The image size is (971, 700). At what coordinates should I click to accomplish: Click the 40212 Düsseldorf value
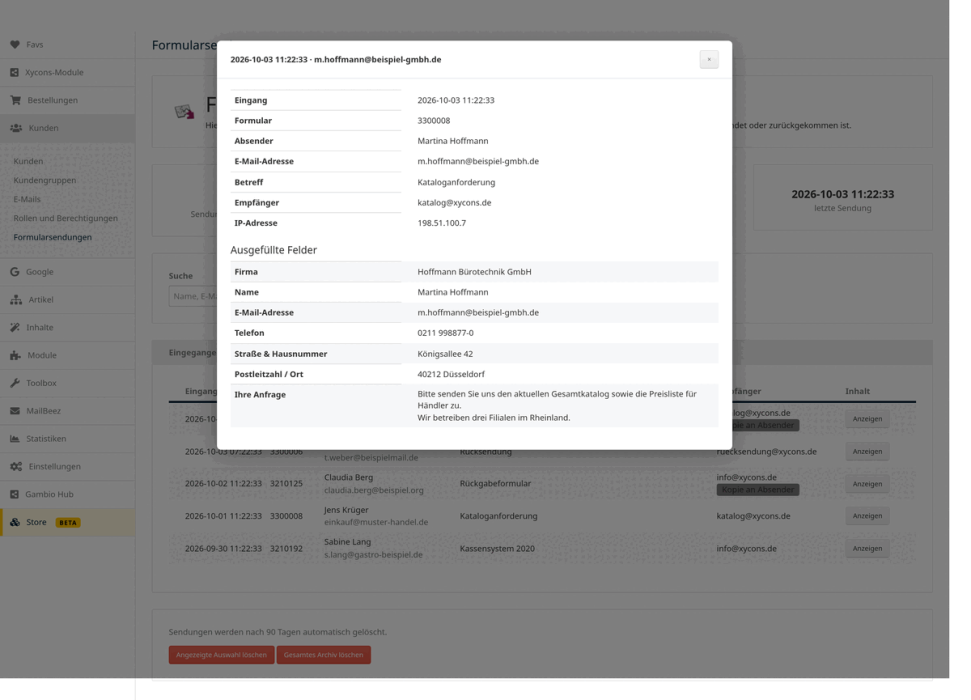tap(451, 374)
